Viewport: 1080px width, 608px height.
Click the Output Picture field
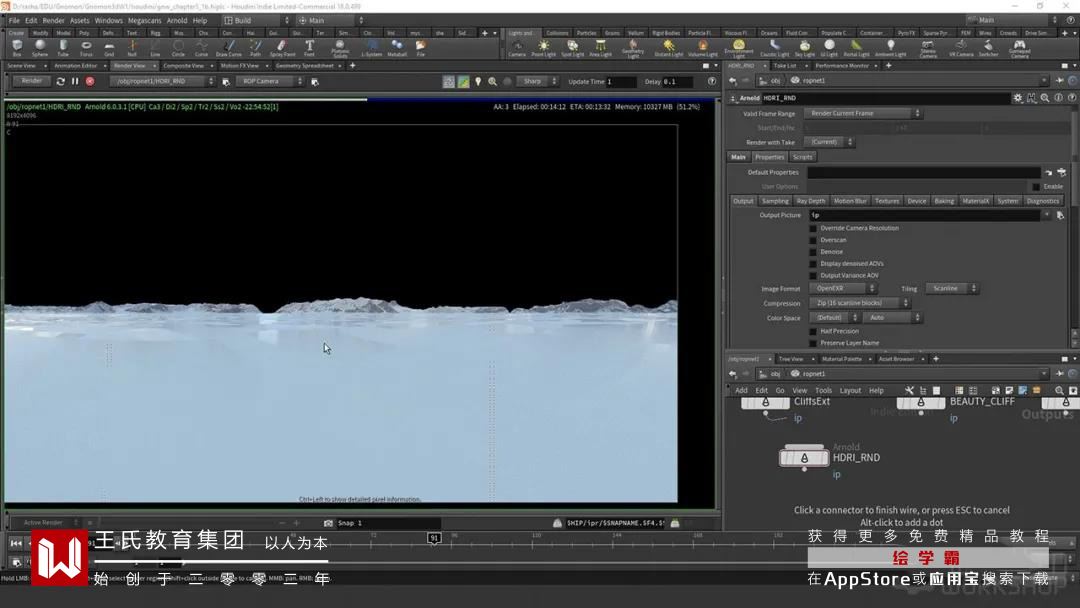[x=924, y=216]
